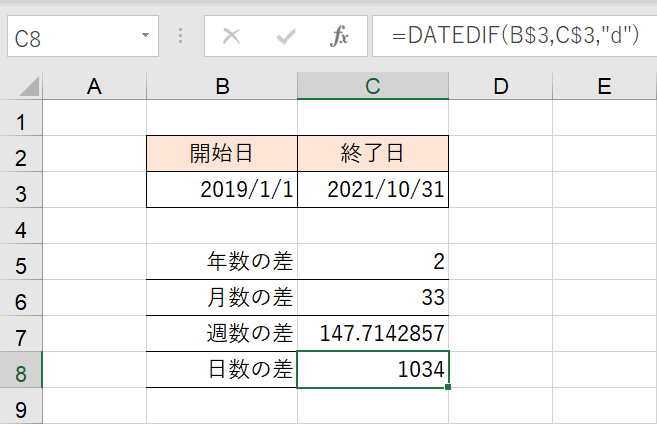This screenshot has width=657, height=424.
Task: Select the row 6 header
Action: (21, 298)
